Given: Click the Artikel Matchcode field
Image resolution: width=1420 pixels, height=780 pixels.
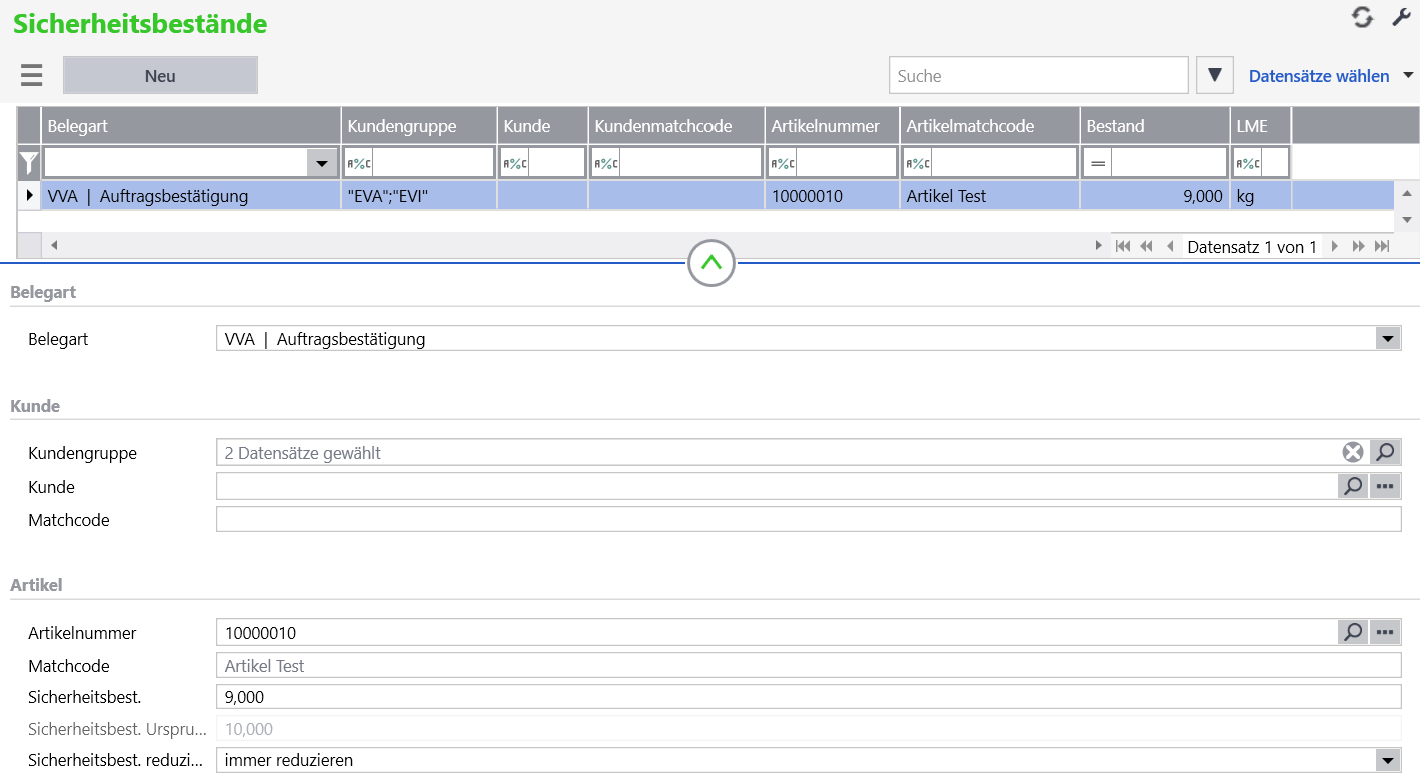Looking at the screenshot, I should (809, 666).
